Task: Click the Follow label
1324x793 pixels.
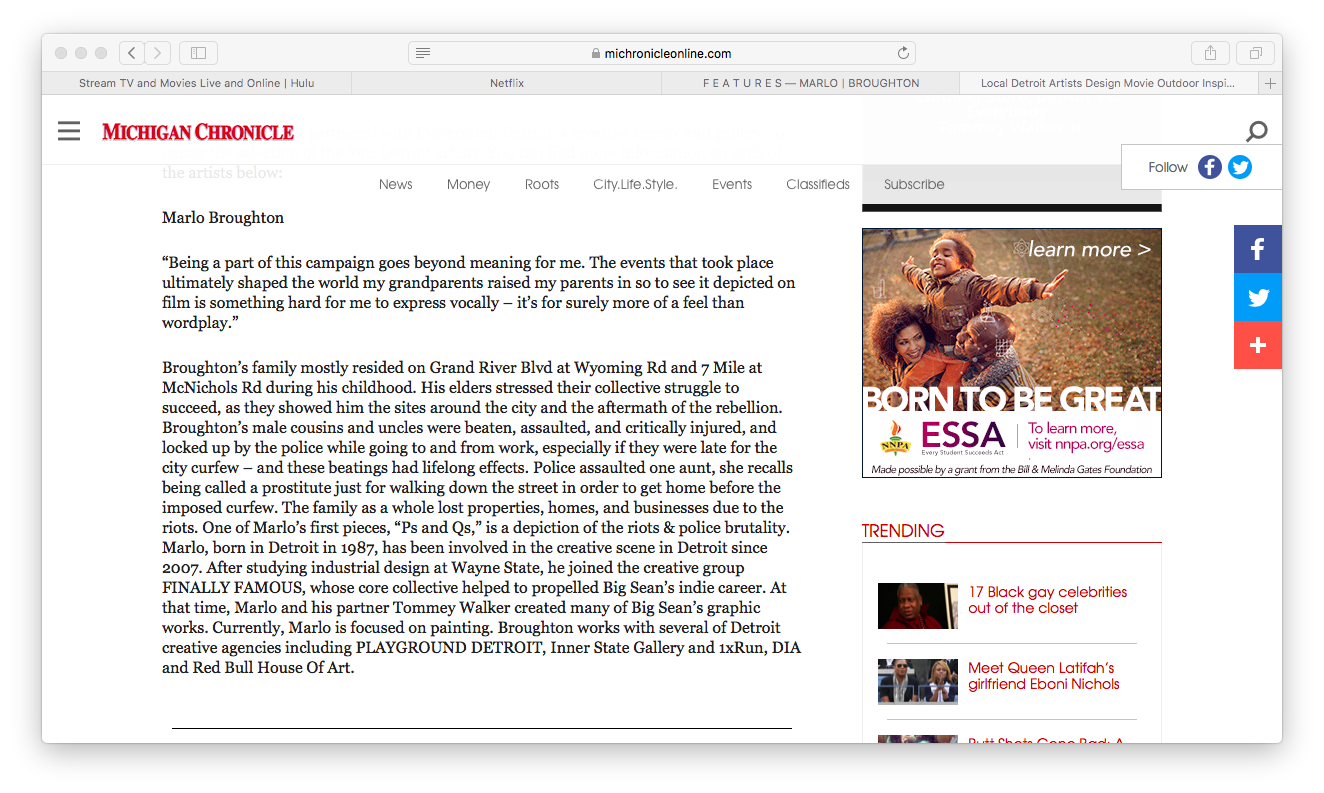Action: [1168, 167]
